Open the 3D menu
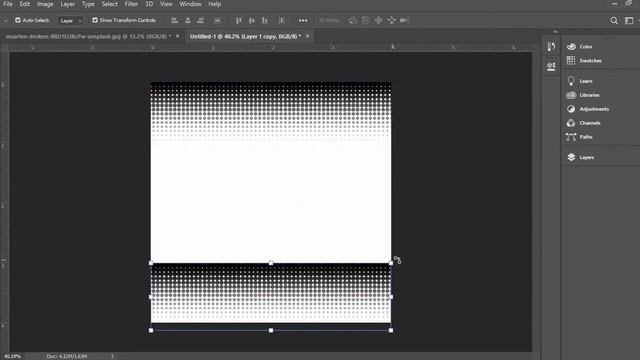The height and width of the screenshot is (360, 640). click(149, 4)
